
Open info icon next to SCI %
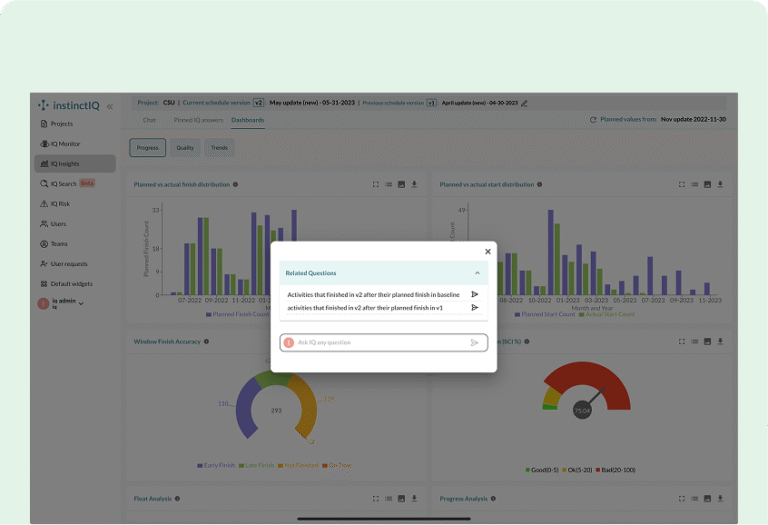[527, 341]
